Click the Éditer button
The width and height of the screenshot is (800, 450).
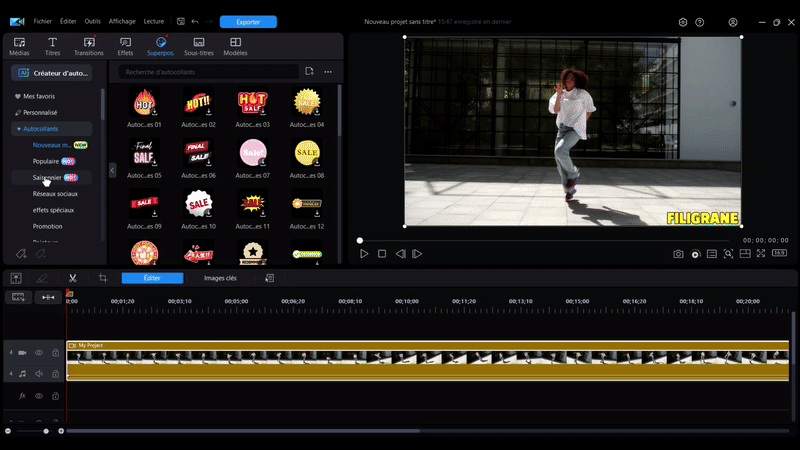coord(152,278)
